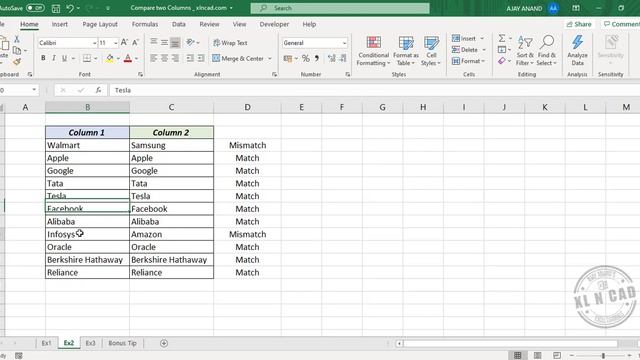640x360 pixels.
Task: Click the AutoSum sigma icon
Action: coord(502,38)
